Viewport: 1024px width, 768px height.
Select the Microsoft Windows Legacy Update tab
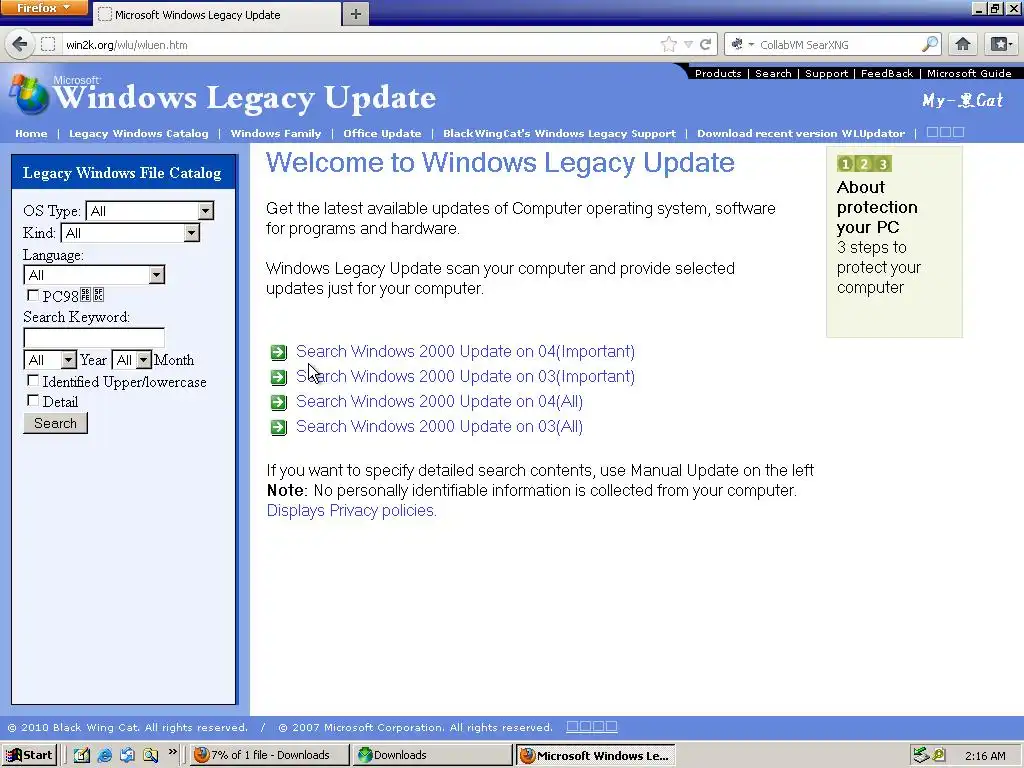[217, 14]
